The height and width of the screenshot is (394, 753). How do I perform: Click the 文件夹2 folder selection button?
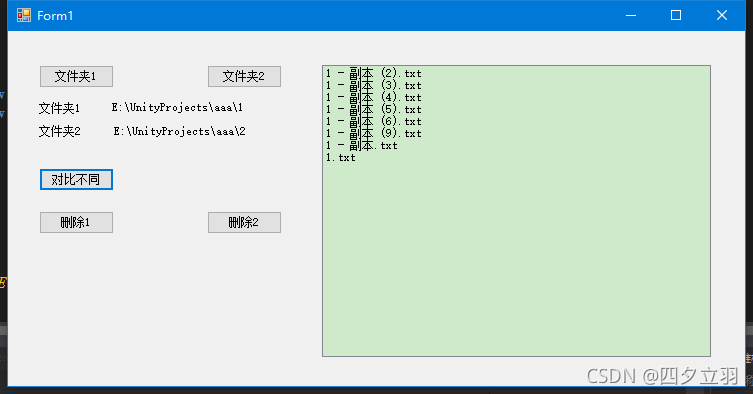click(x=244, y=76)
